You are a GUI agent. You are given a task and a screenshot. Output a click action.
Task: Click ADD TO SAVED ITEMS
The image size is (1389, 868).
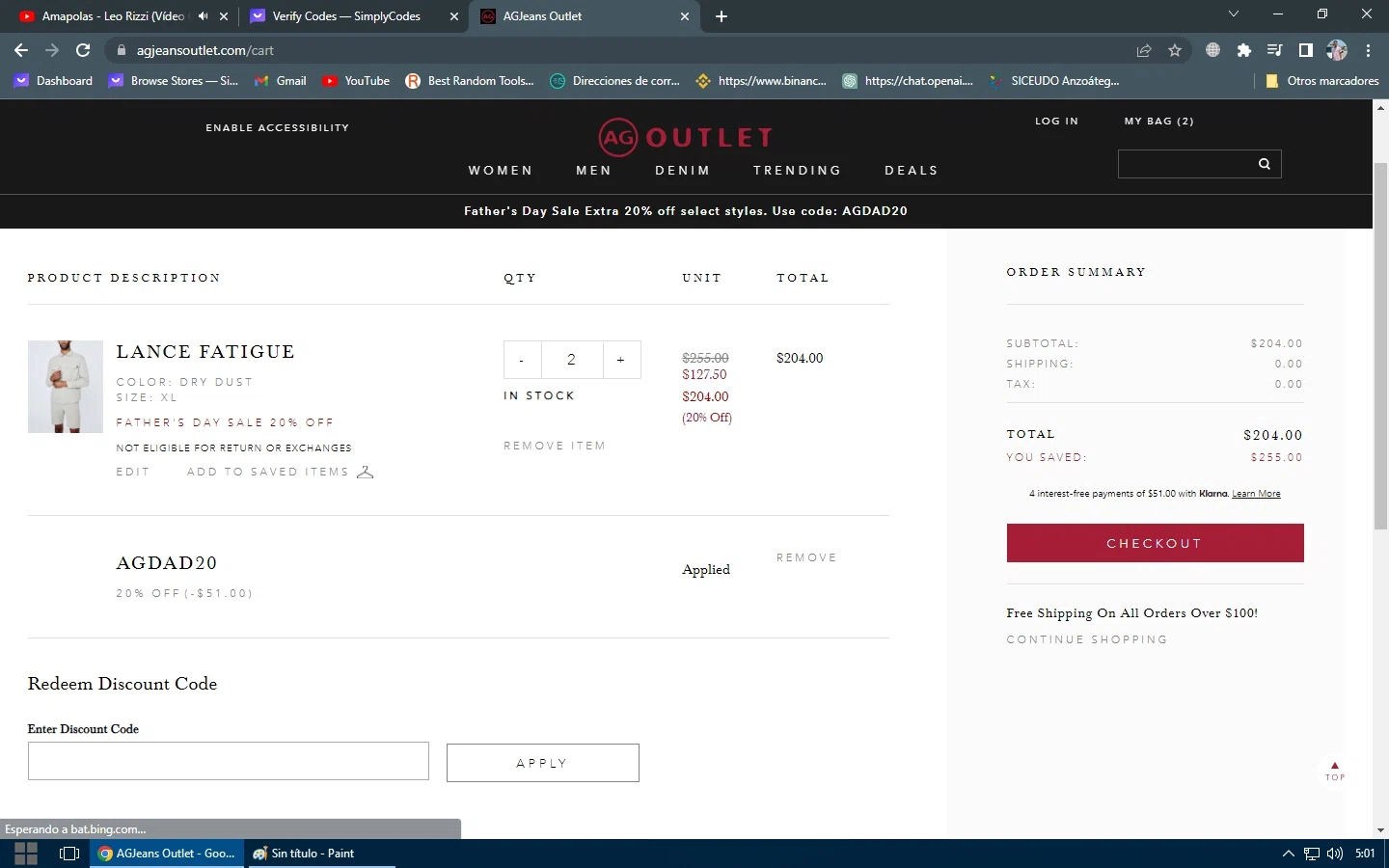(267, 472)
